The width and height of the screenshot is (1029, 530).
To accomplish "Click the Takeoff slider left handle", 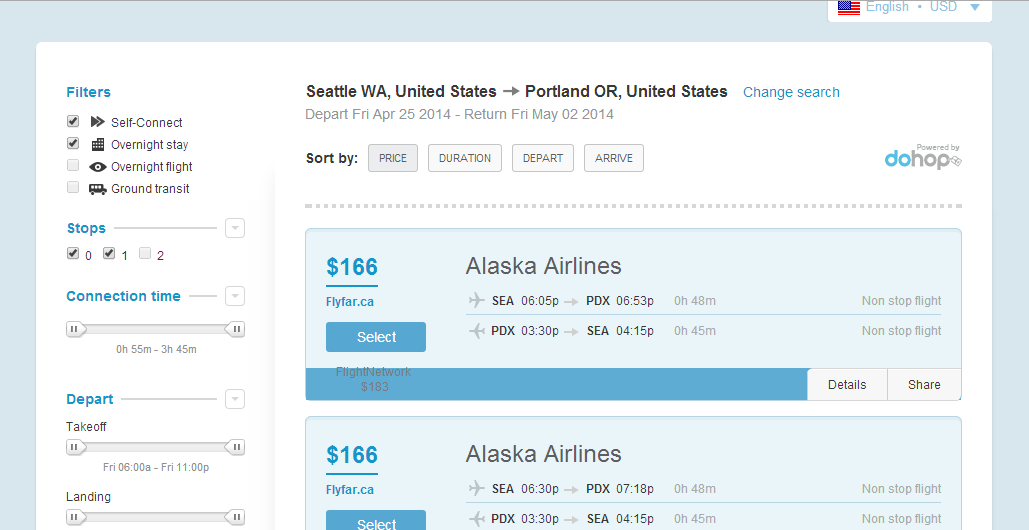I will [x=76, y=447].
